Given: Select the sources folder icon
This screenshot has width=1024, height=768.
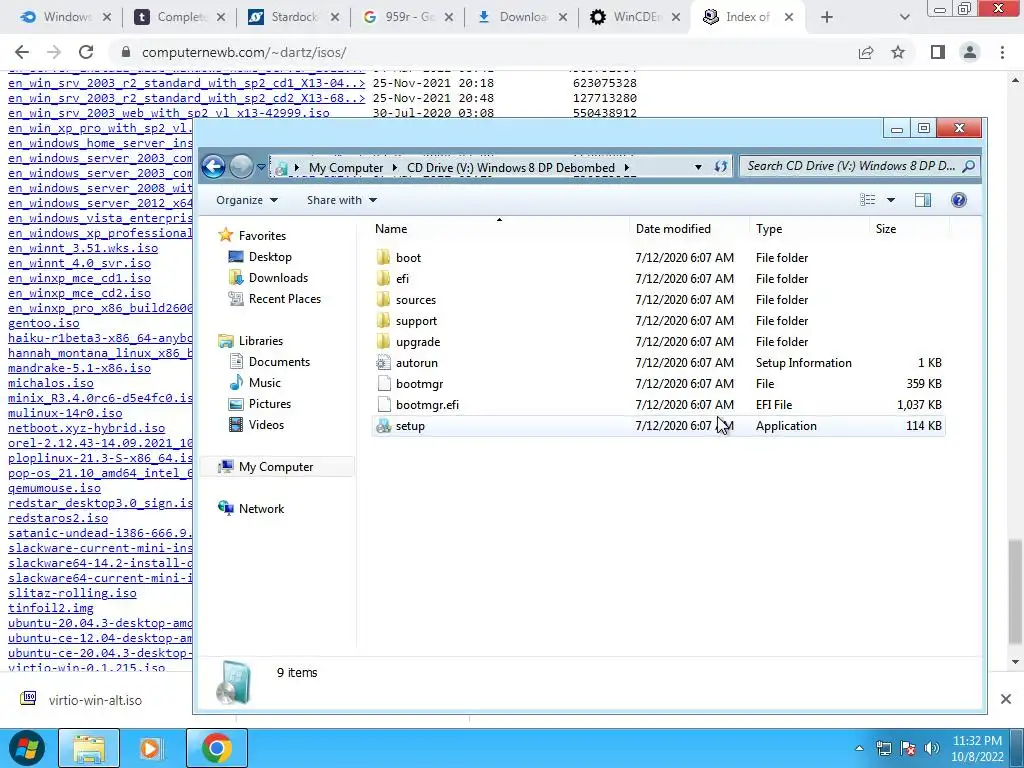Looking at the screenshot, I should 383,299.
